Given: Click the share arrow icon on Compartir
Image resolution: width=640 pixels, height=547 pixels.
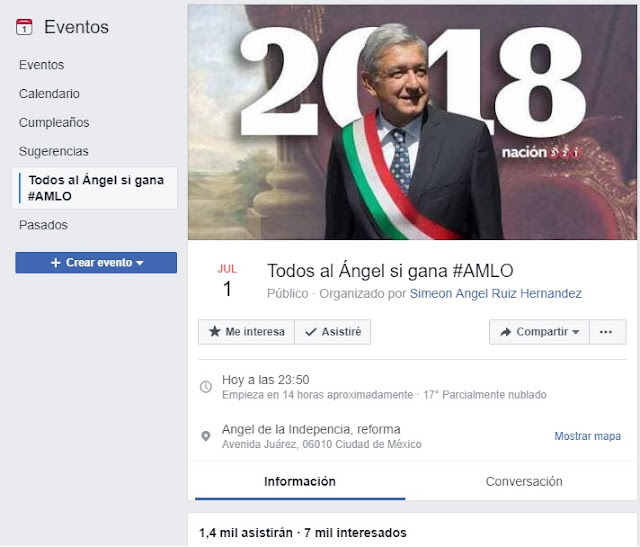Looking at the screenshot, I should pyautogui.click(x=505, y=332).
